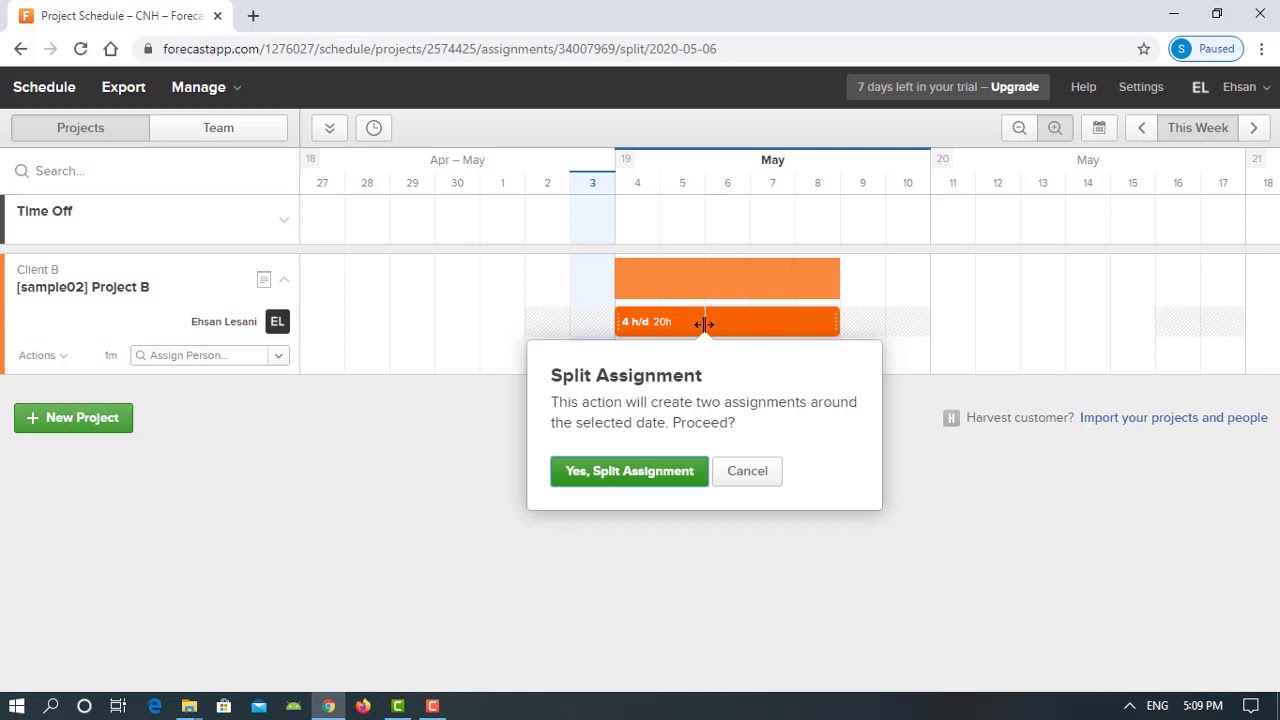Expand the Time Off row
Viewport: 1280px width, 720px height.
pos(284,219)
